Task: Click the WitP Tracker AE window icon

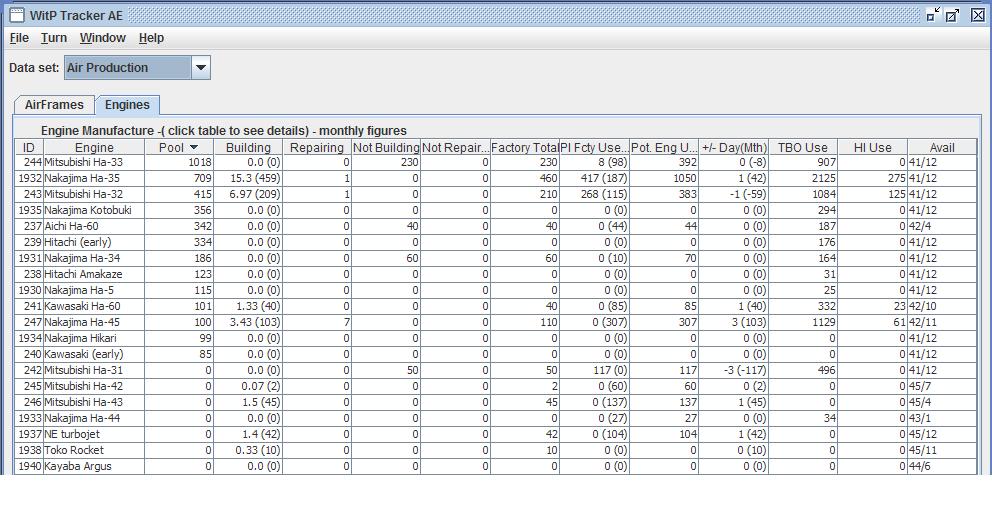Action: click(x=16, y=15)
